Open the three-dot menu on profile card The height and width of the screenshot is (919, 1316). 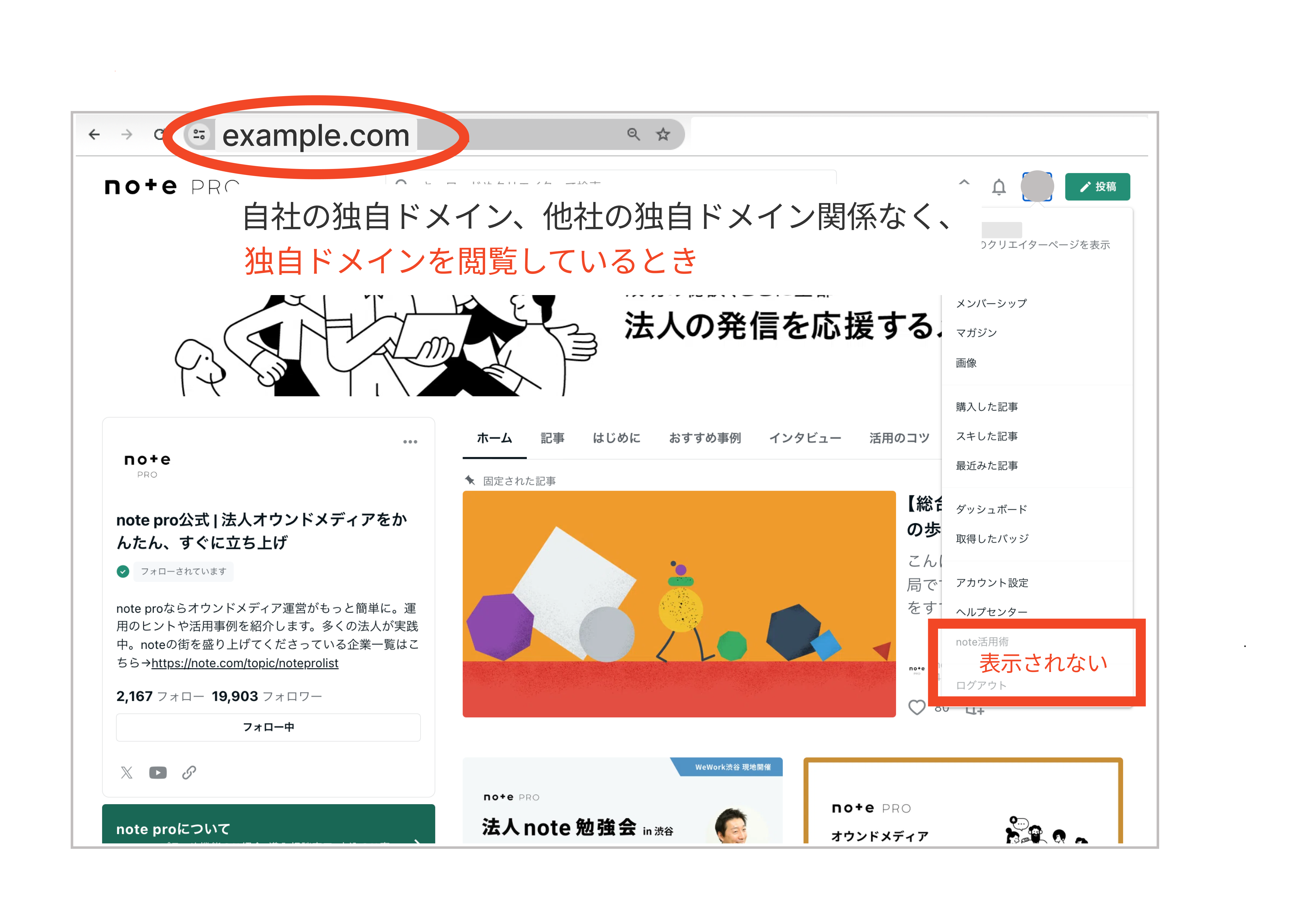click(410, 442)
